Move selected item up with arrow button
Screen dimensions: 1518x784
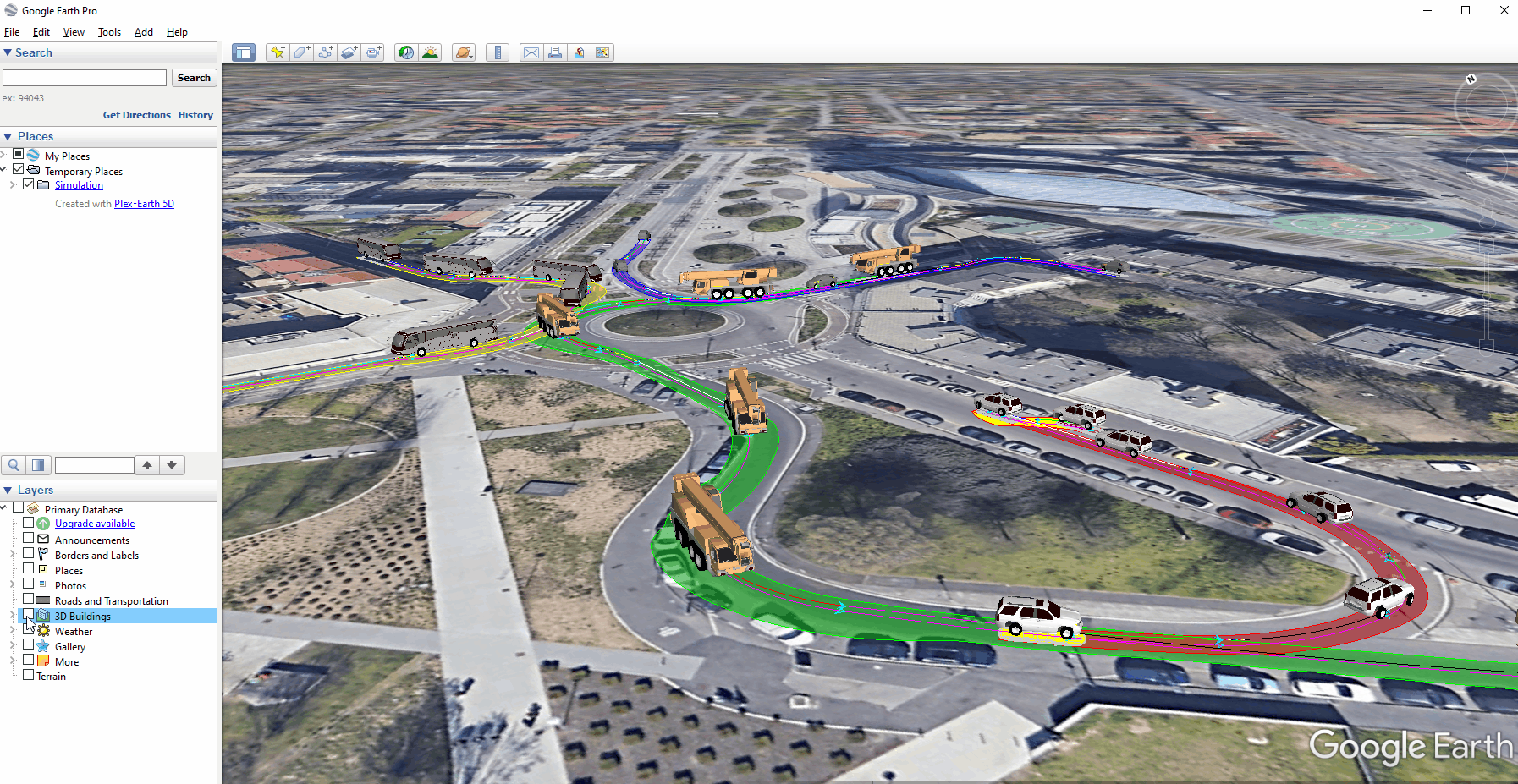click(x=147, y=465)
